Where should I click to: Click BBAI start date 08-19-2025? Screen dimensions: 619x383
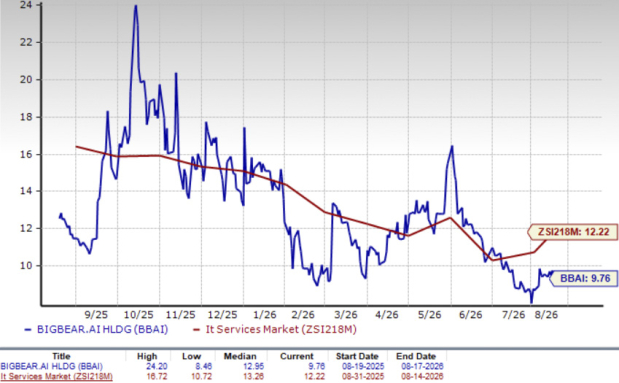363,366
